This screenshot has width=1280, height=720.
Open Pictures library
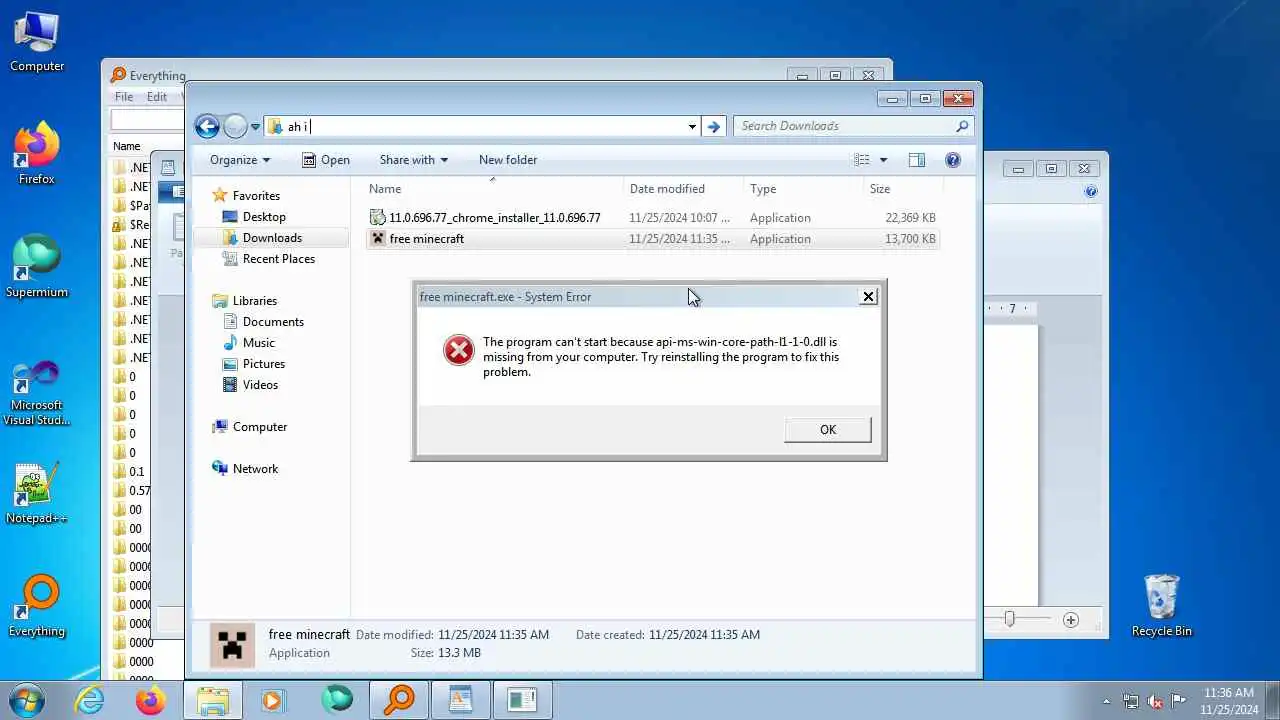coord(264,364)
